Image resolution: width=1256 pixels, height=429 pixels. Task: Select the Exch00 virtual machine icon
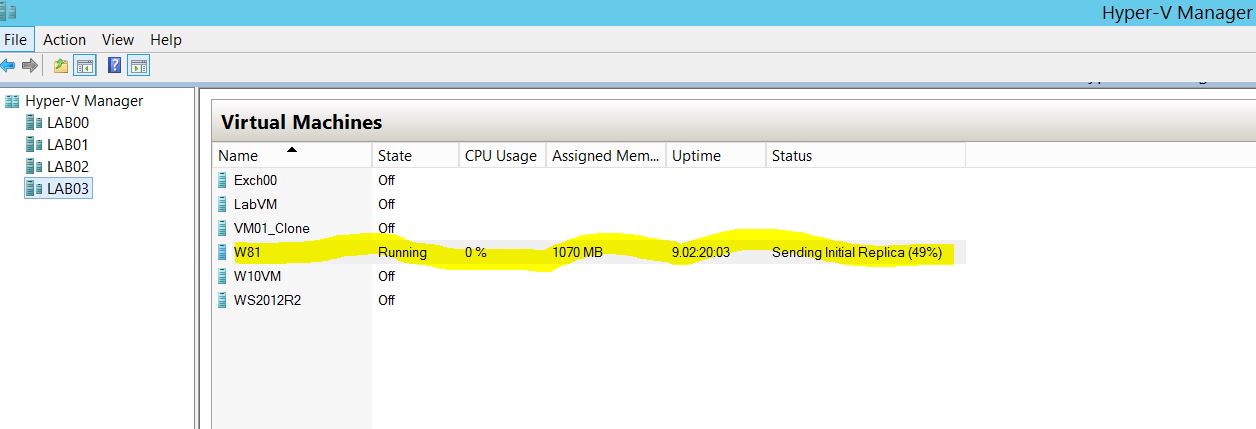point(222,181)
